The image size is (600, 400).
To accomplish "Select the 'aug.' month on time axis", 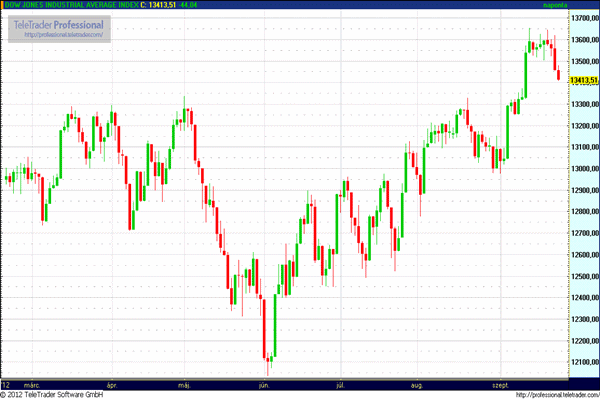I will (418, 384).
